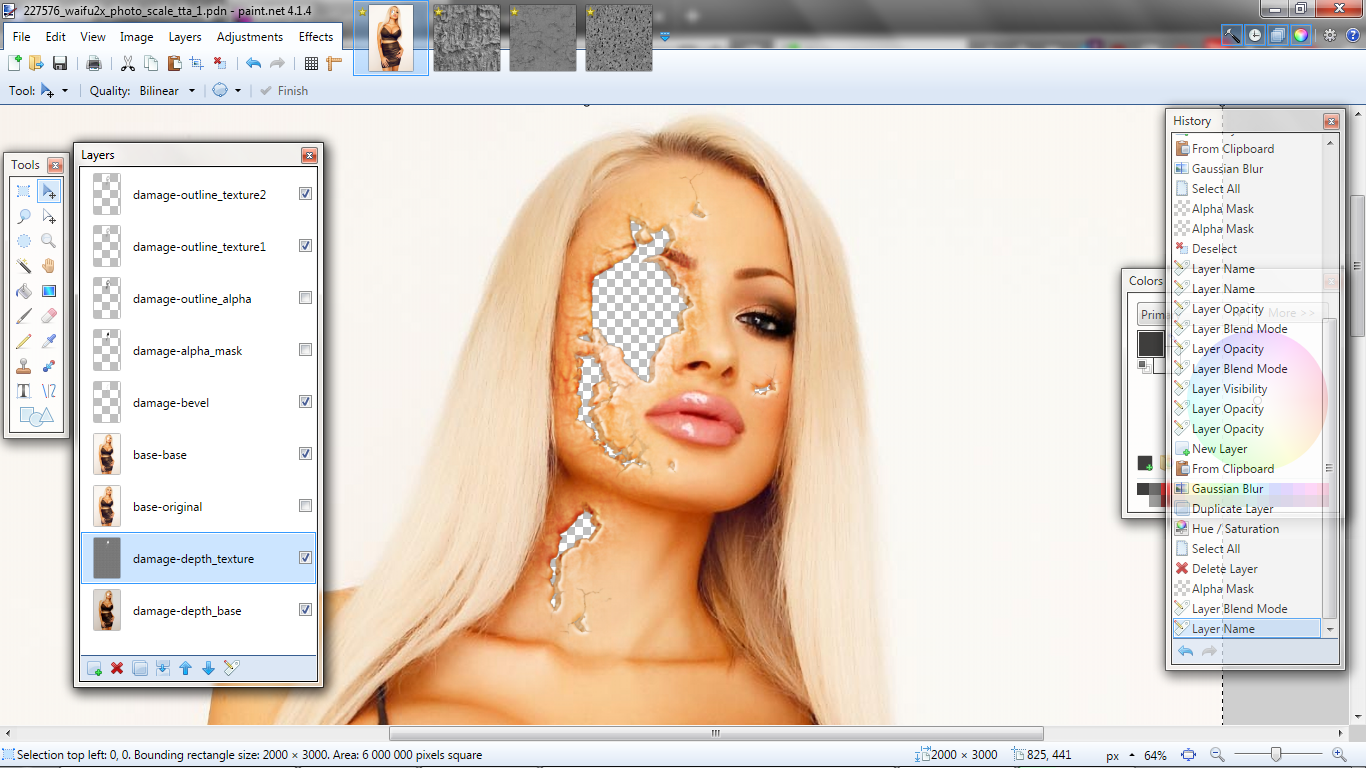Select the Magic Wand tool
The image size is (1366, 768).
[24, 266]
